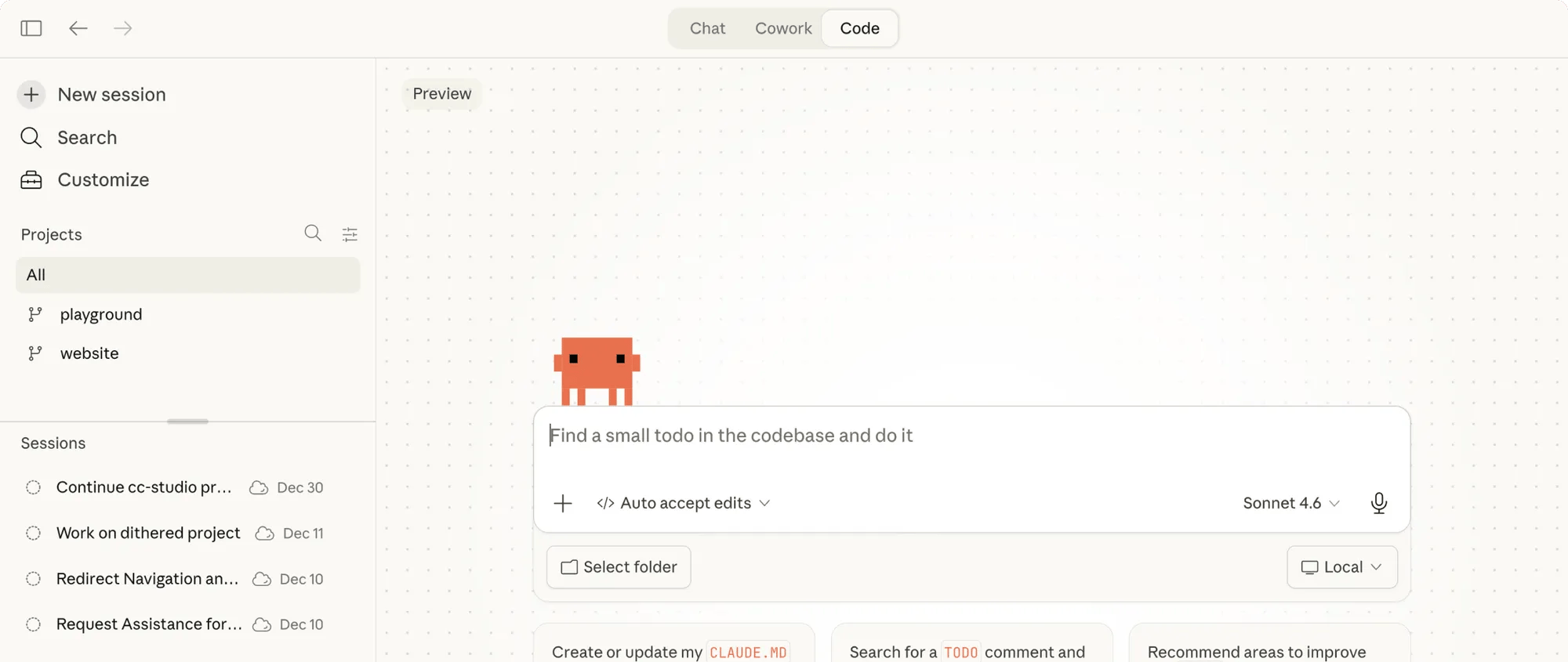Click the cloud icon for Redirect Navigation session
The width and height of the screenshot is (1568, 662).
pos(262,579)
